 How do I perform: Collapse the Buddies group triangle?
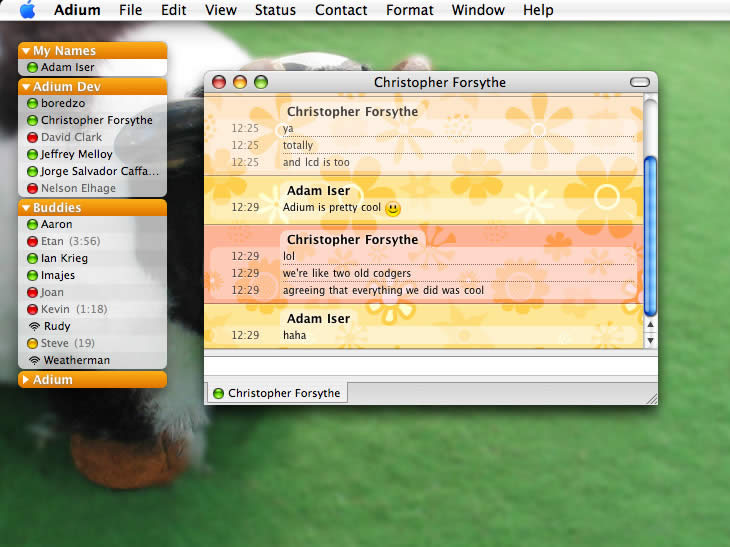[26, 208]
